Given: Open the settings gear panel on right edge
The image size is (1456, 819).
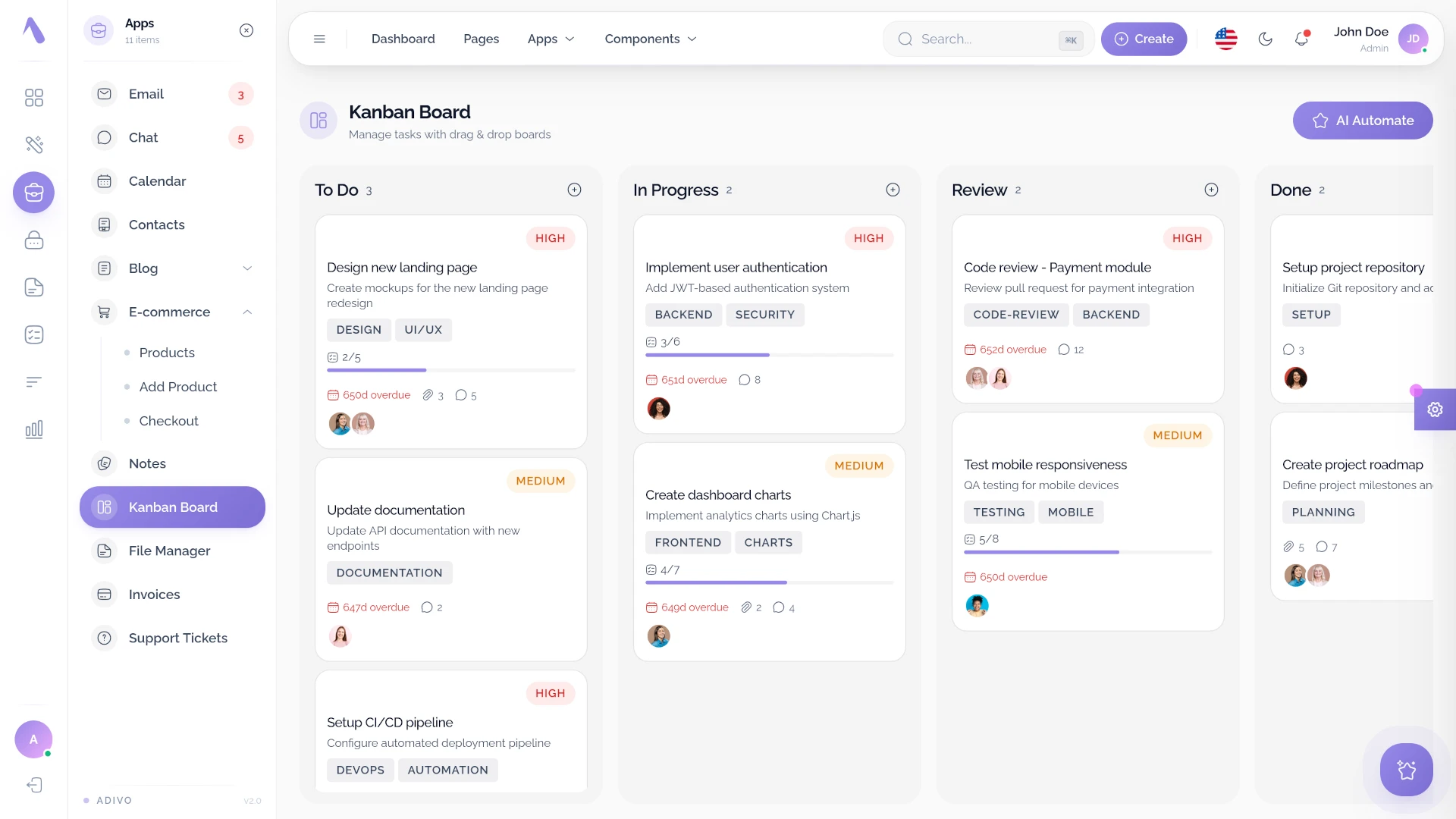Looking at the screenshot, I should [1435, 409].
